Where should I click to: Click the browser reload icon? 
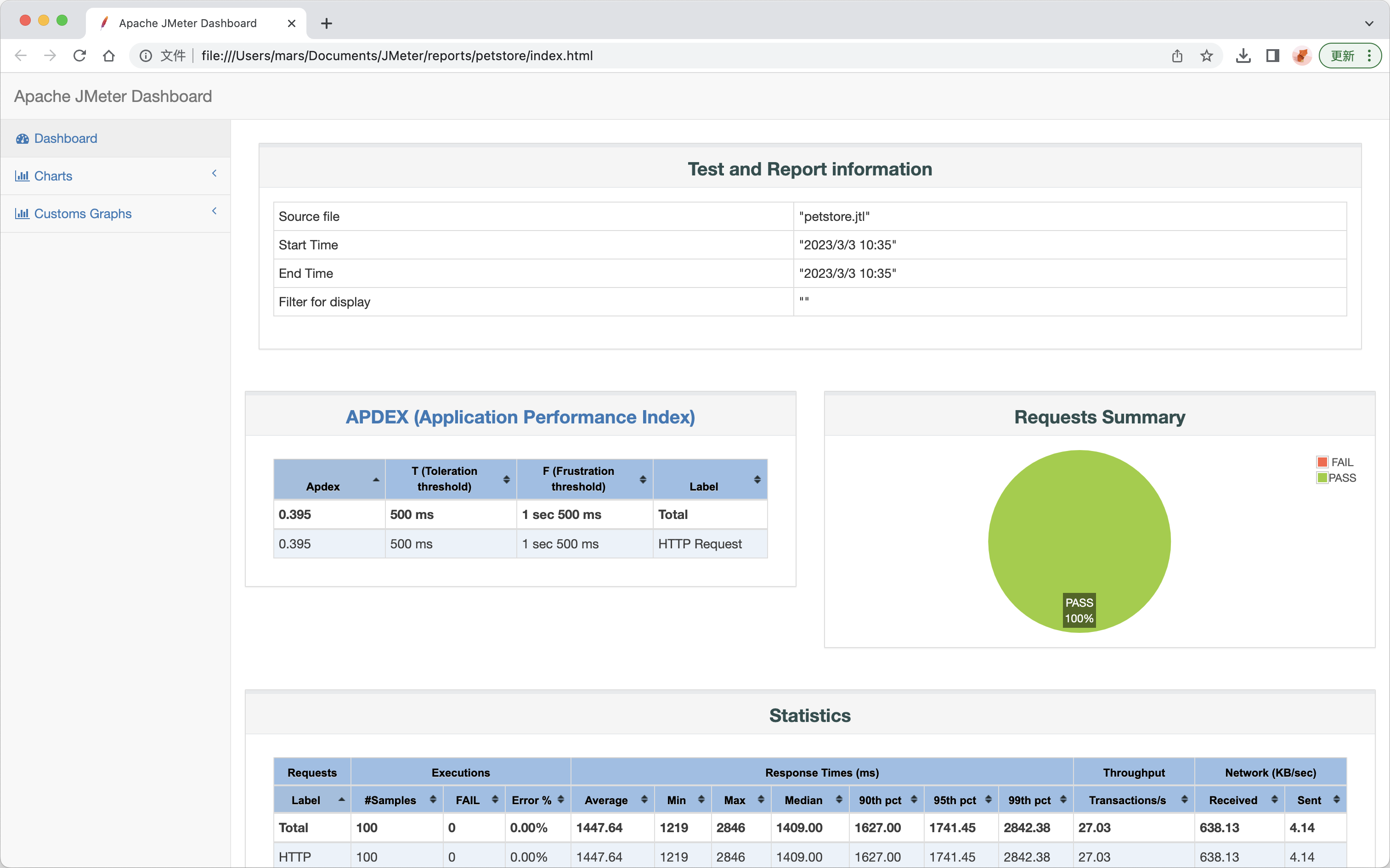point(80,56)
